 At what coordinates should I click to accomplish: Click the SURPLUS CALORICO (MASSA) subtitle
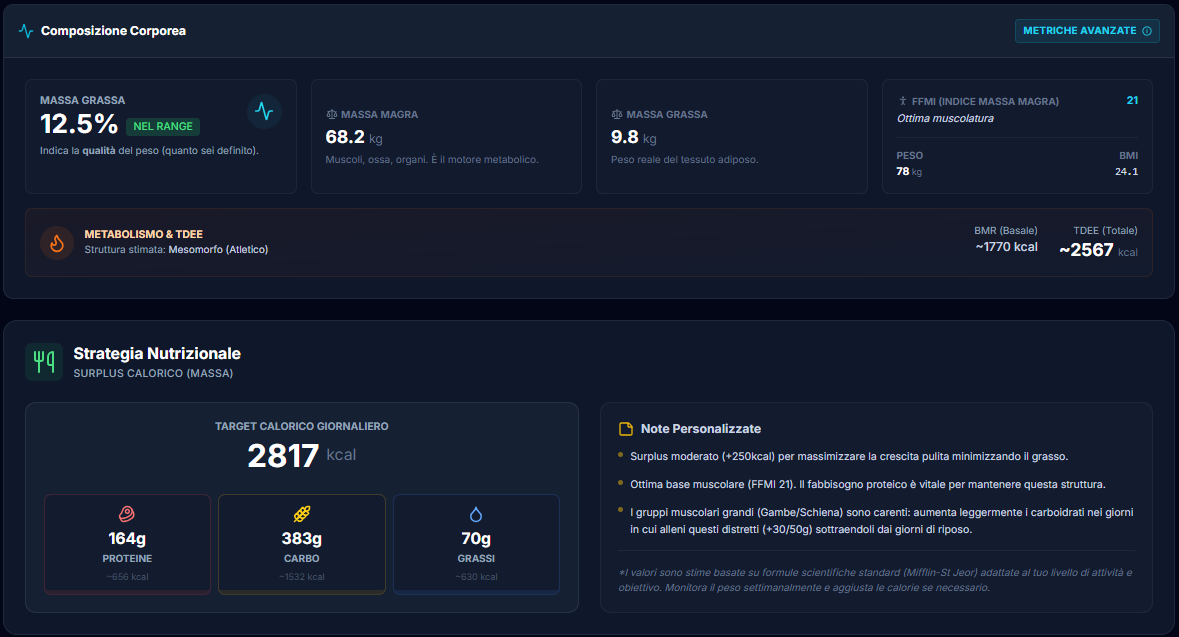(x=153, y=373)
